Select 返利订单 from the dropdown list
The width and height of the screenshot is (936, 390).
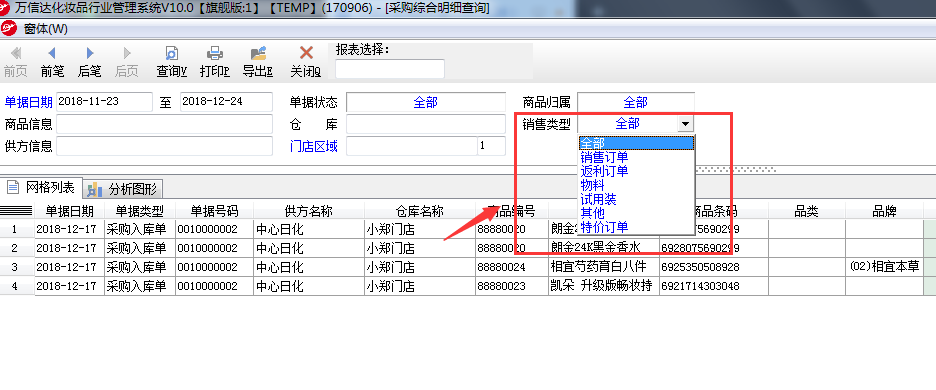pyautogui.click(x=636, y=171)
